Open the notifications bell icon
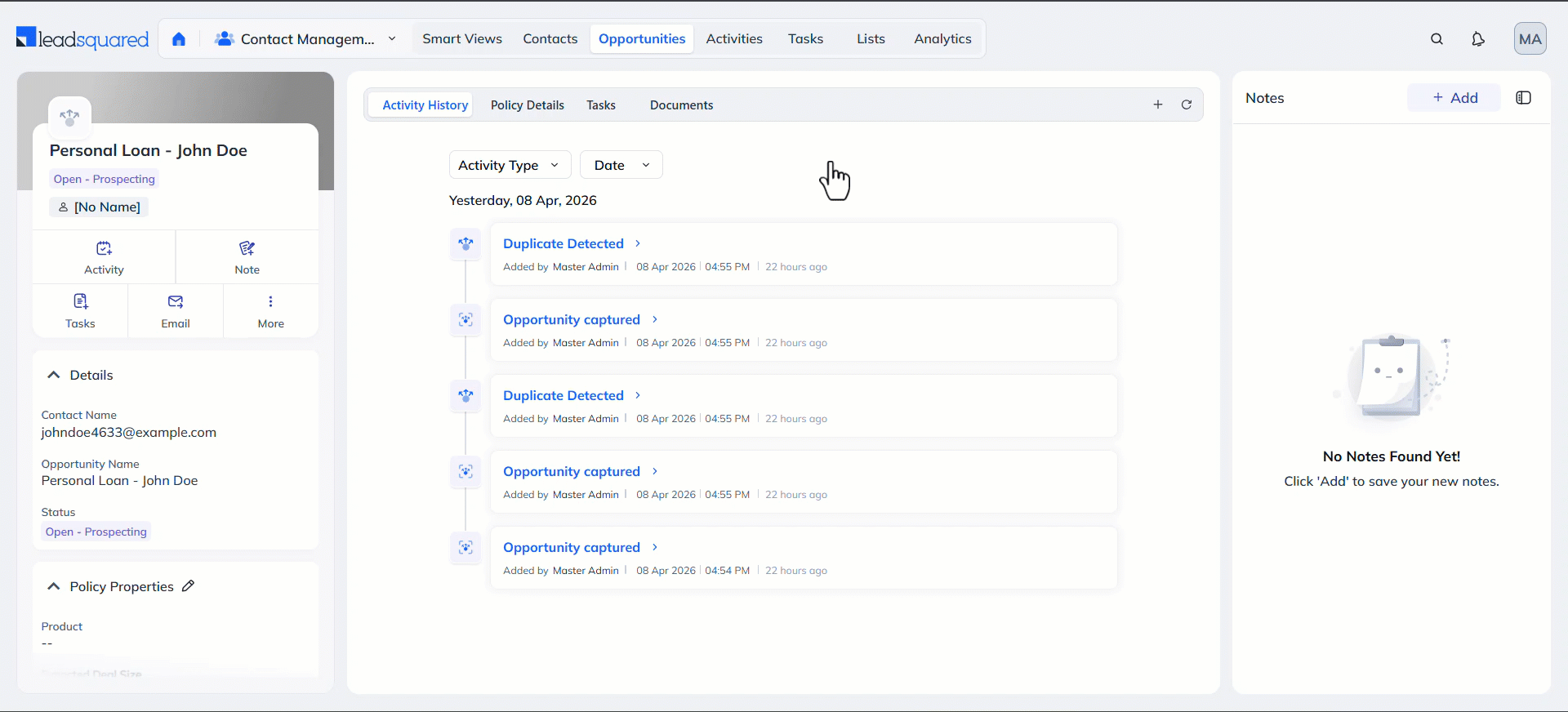1568x712 pixels. pos(1477,39)
